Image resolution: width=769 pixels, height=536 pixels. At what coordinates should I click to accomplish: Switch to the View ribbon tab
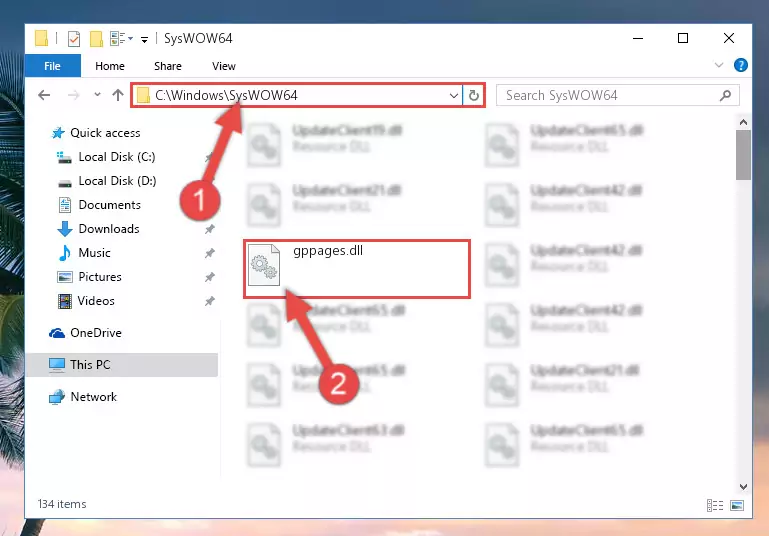click(x=224, y=66)
